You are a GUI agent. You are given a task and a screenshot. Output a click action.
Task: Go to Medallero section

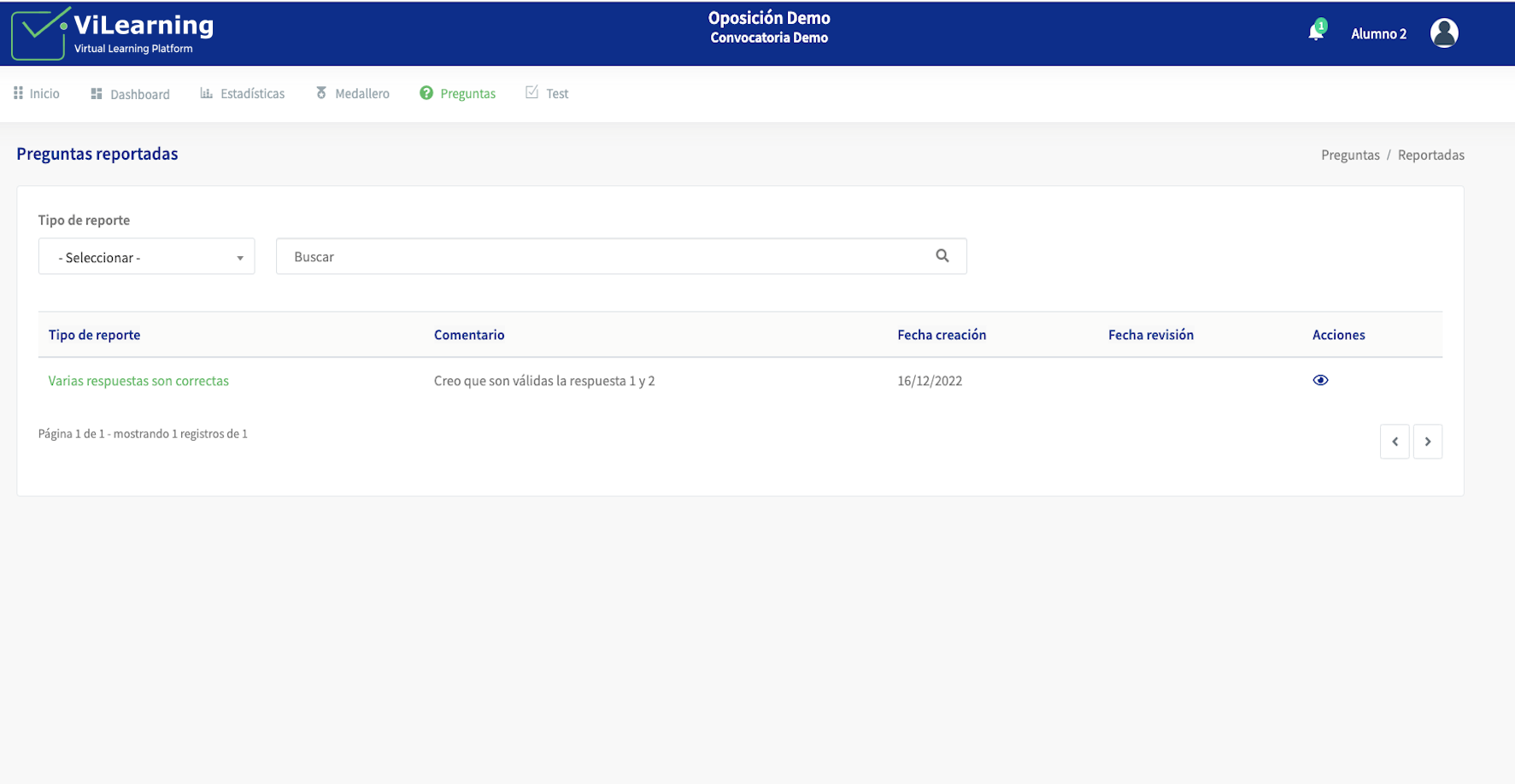coord(353,93)
